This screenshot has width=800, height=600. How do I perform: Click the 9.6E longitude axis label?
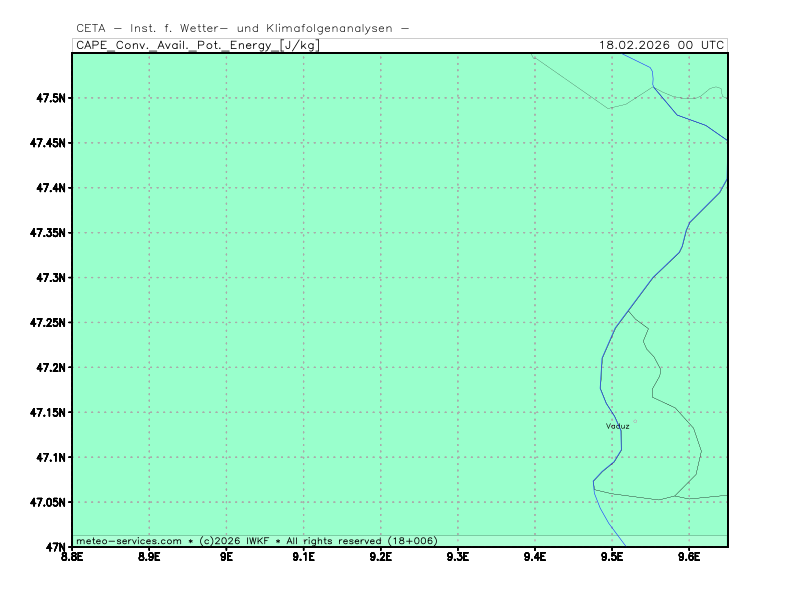(x=689, y=556)
